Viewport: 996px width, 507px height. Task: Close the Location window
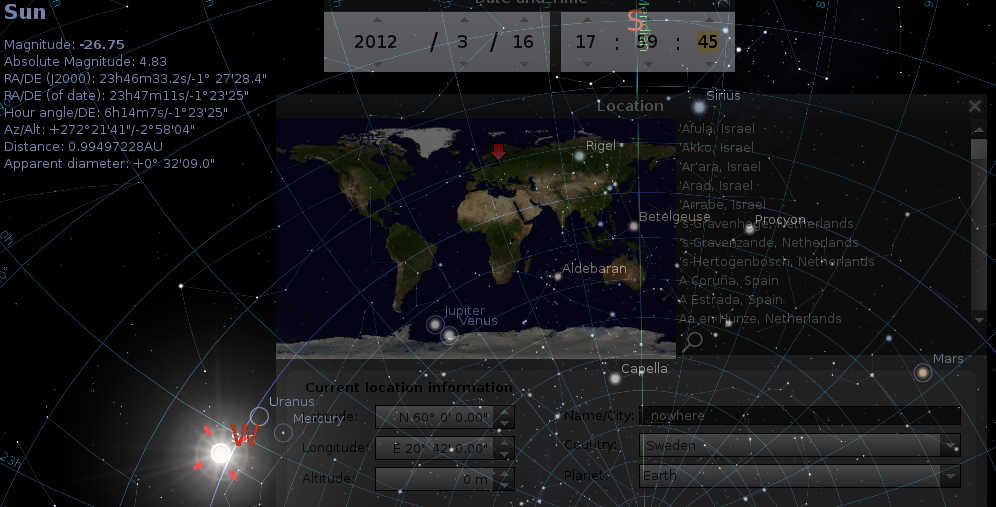[x=975, y=106]
